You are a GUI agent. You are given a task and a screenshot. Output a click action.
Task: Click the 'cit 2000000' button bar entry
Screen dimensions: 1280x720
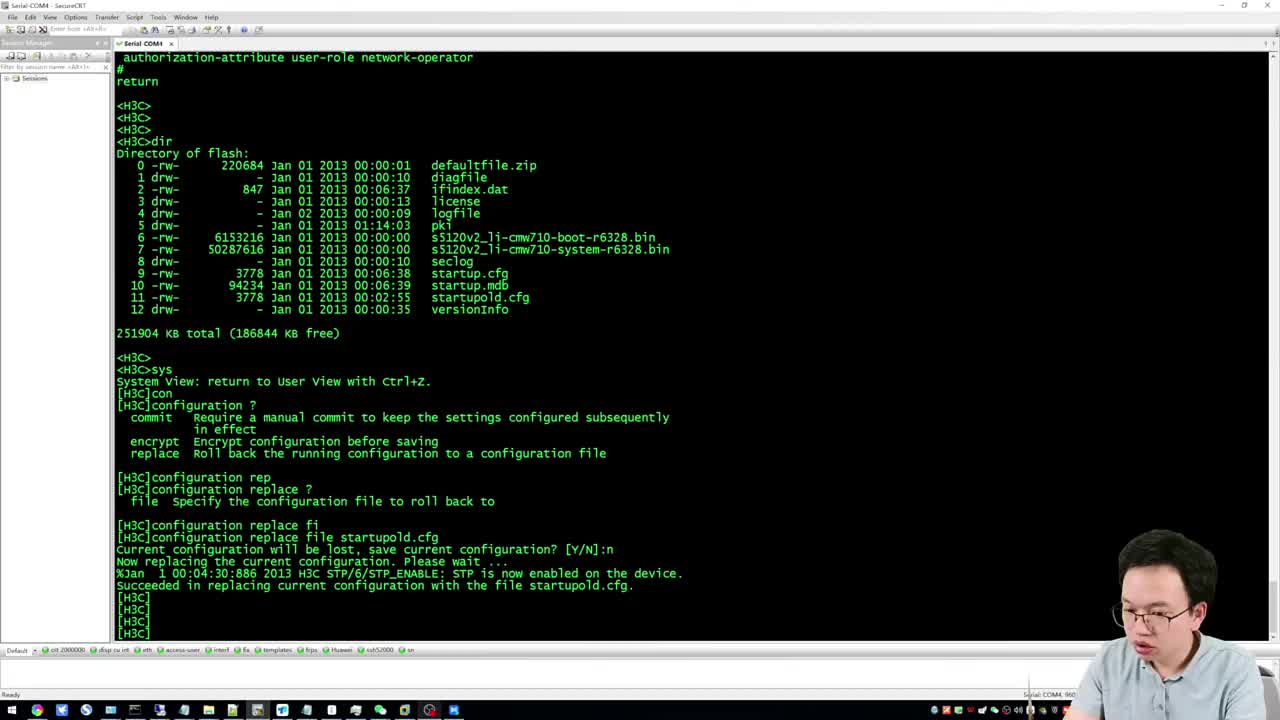(63, 650)
